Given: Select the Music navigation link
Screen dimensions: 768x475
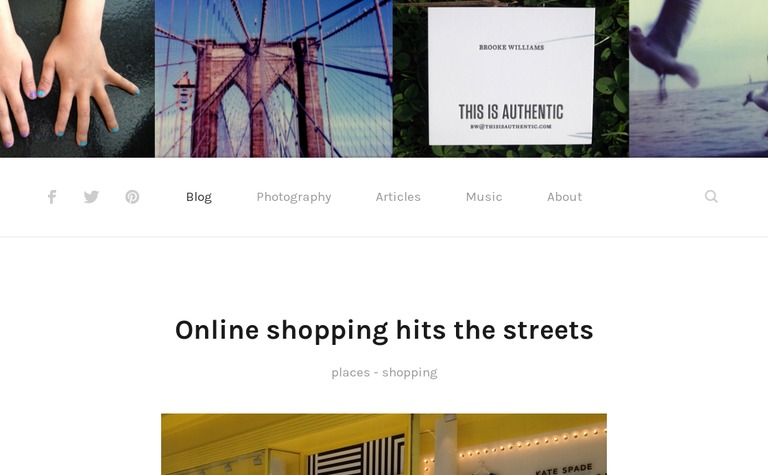Looking at the screenshot, I should tap(484, 197).
